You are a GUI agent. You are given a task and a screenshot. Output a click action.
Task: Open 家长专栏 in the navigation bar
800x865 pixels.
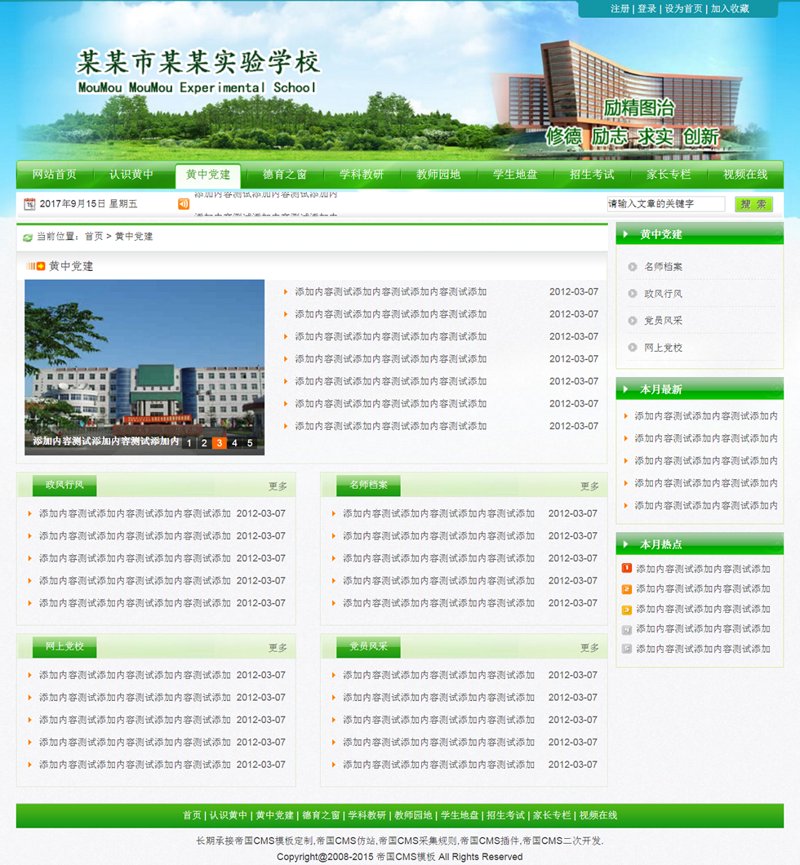(668, 174)
